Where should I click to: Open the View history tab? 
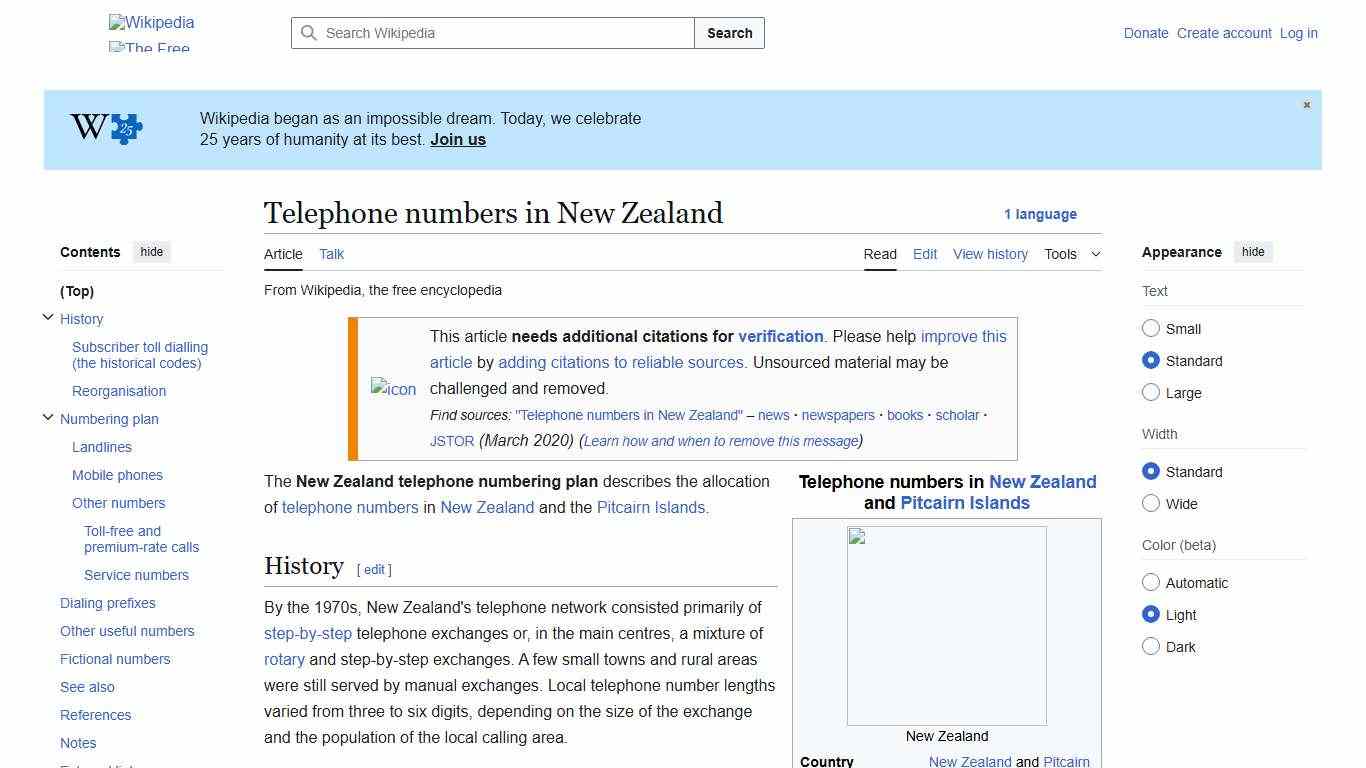(990, 254)
